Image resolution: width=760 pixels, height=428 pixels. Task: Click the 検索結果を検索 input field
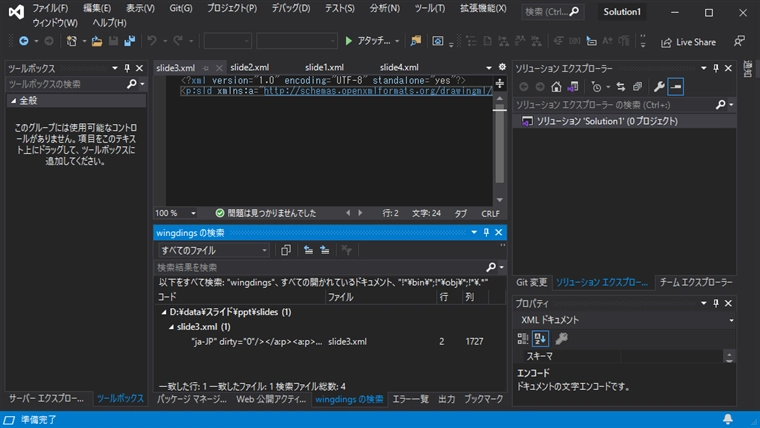click(320, 268)
